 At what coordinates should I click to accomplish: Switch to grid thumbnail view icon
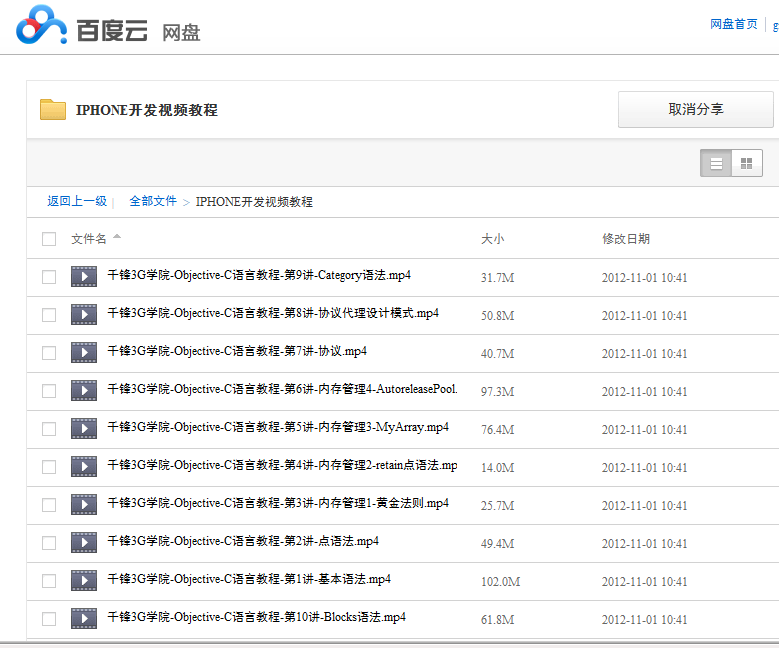tap(747, 163)
